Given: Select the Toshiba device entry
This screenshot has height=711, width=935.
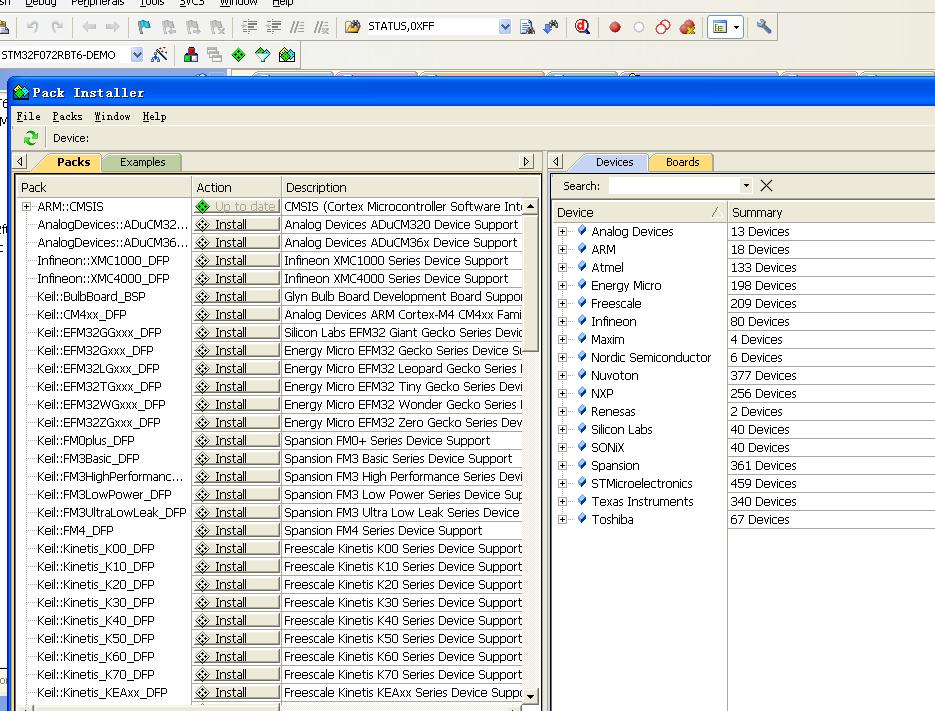Looking at the screenshot, I should click(612, 520).
